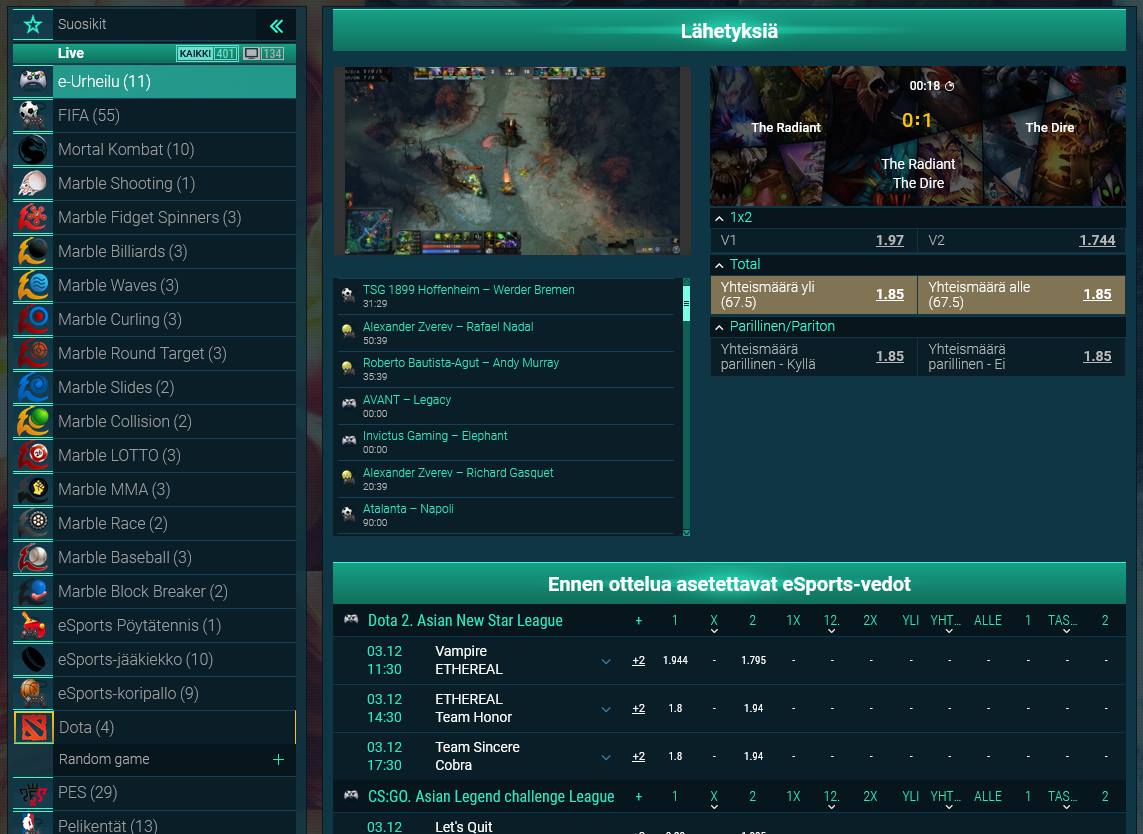Click the Suosikit star icon
This screenshot has width=1143, height=834.
(x=33, y=25)
